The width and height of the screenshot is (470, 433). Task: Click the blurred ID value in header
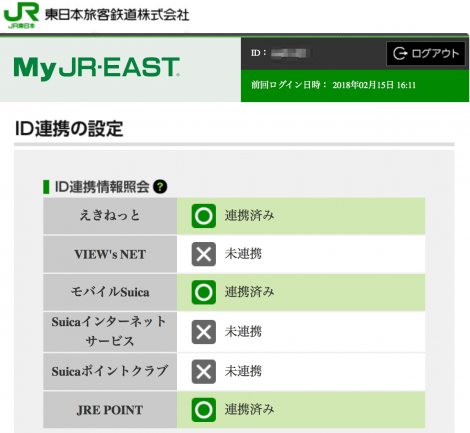[x=290, y=53]
